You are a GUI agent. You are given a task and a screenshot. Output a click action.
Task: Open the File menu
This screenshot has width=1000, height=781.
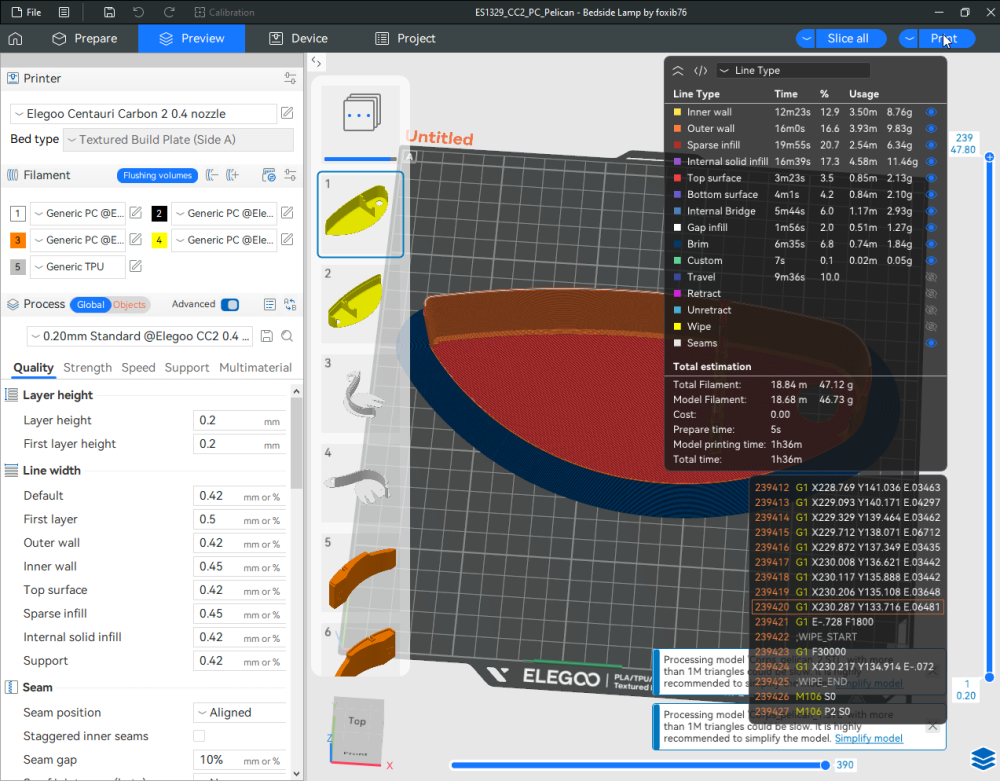[26, 12]
